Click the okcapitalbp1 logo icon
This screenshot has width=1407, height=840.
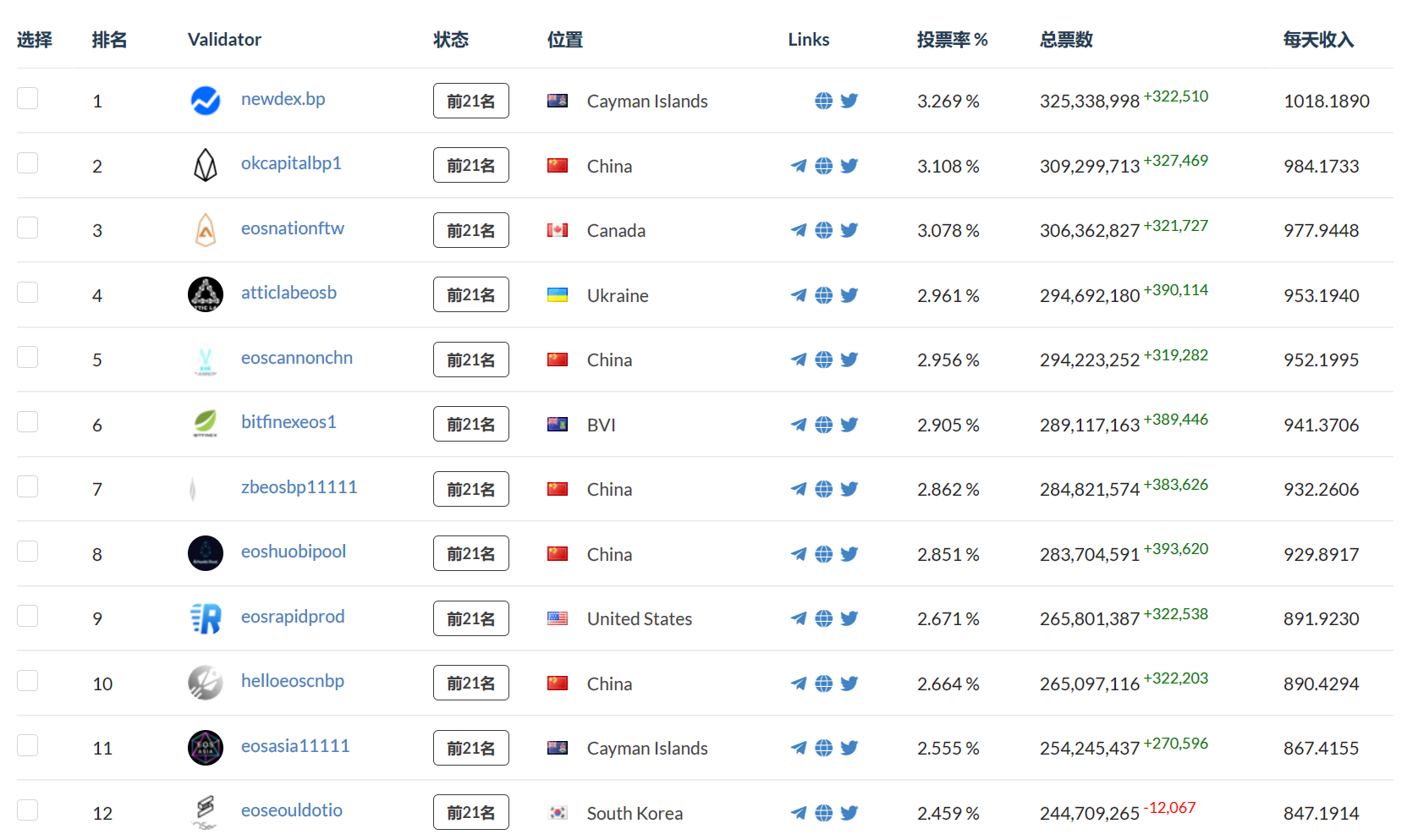pyautogui.click(x=206, y=165)
